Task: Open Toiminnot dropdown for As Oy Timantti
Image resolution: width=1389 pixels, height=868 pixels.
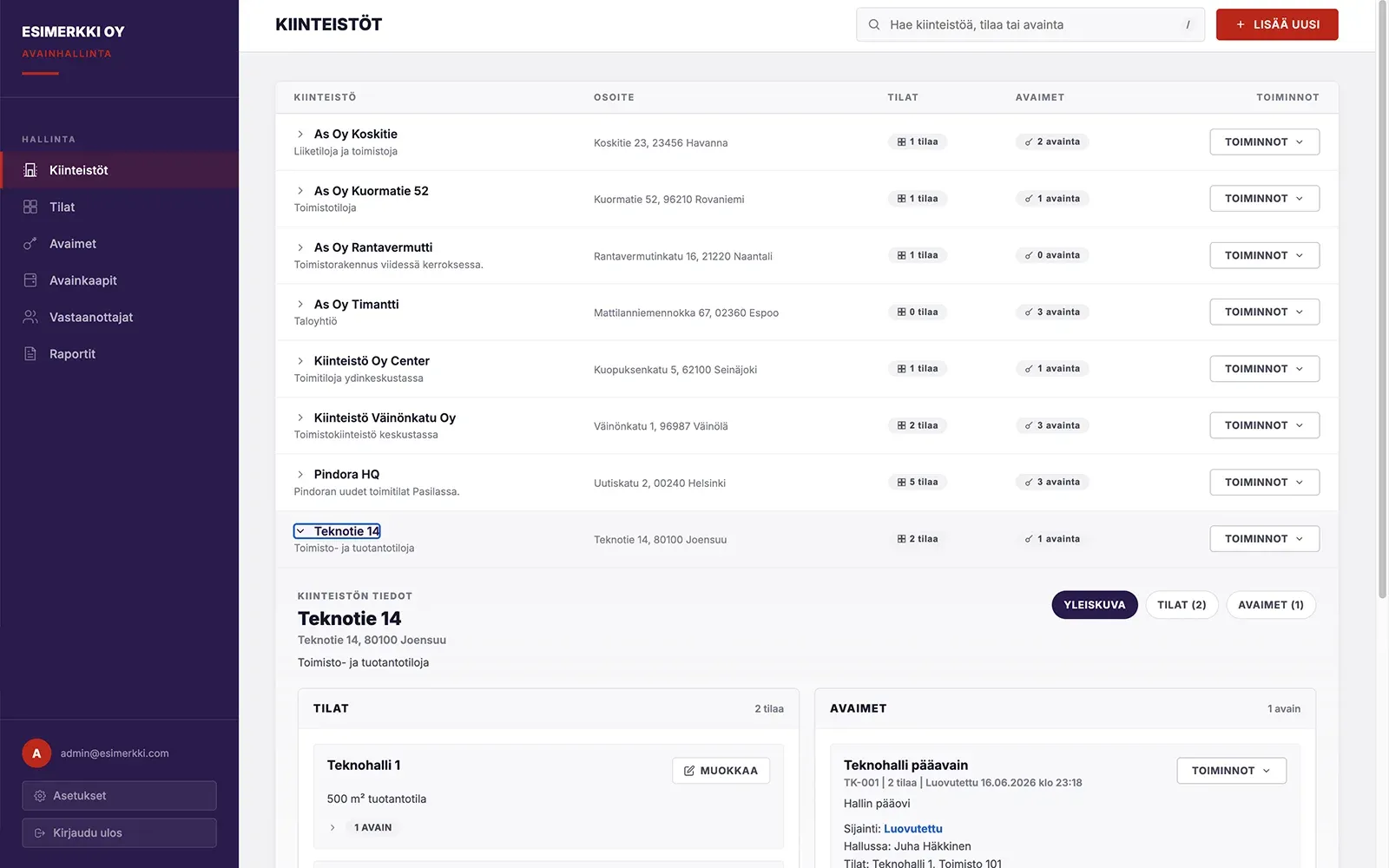Action: pos(1264,312)
